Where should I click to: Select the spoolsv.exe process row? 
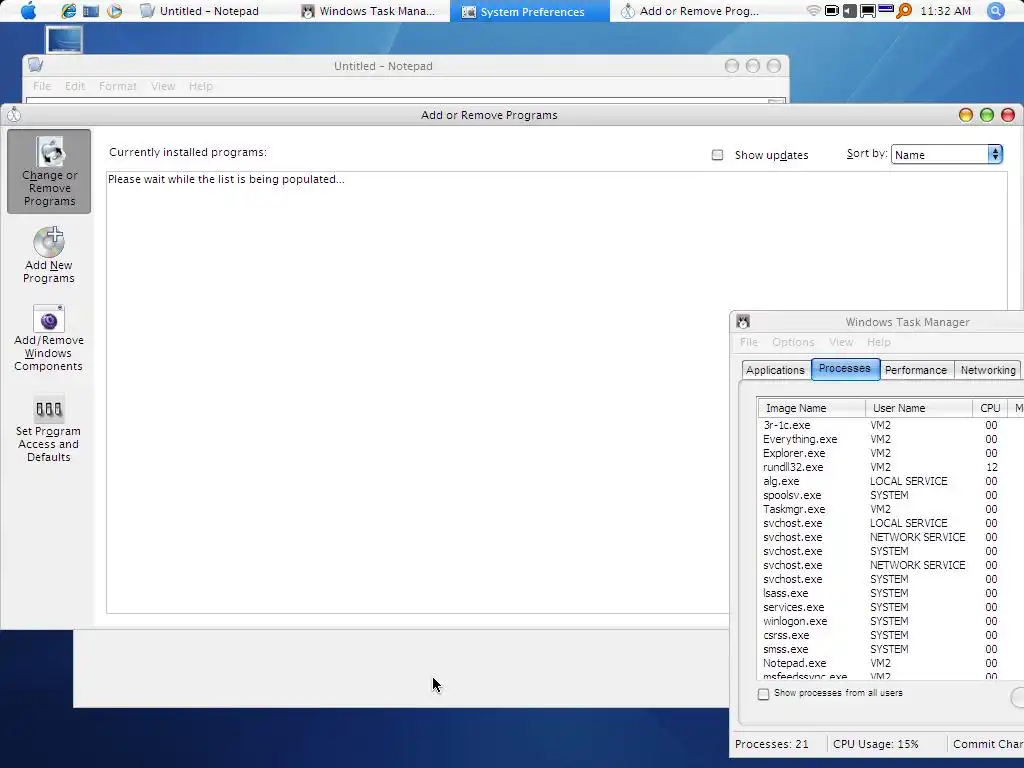(x=891, y=495)
